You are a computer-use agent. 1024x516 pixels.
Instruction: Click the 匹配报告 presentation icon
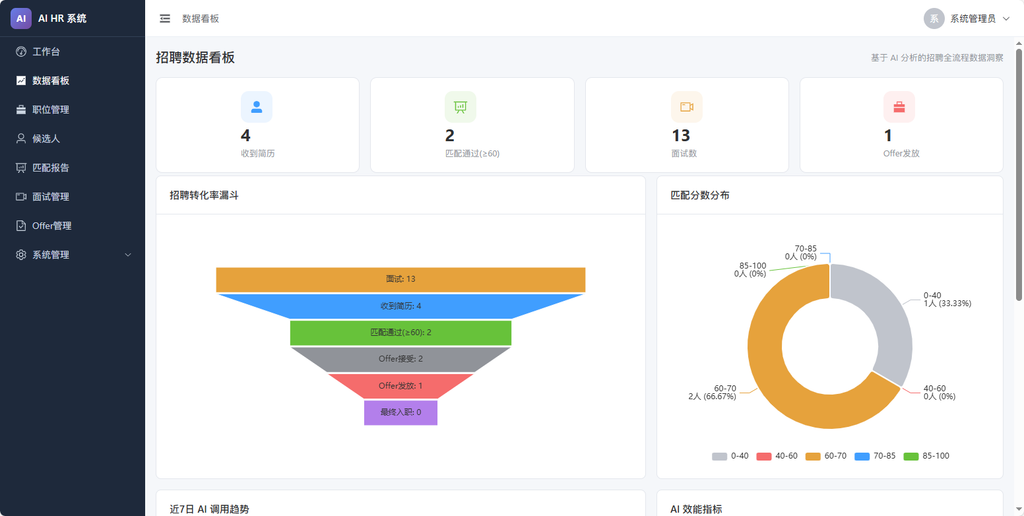click(21, 168)
